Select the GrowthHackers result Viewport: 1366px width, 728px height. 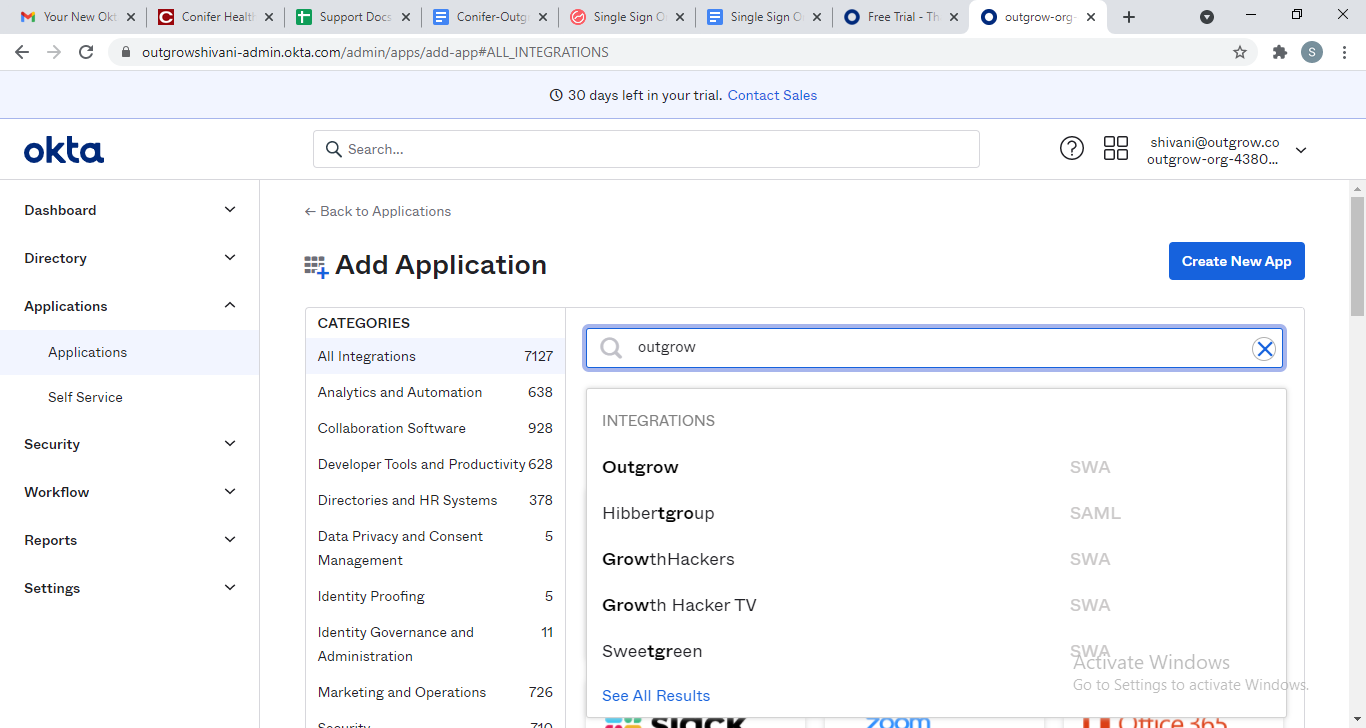point(936,559)
